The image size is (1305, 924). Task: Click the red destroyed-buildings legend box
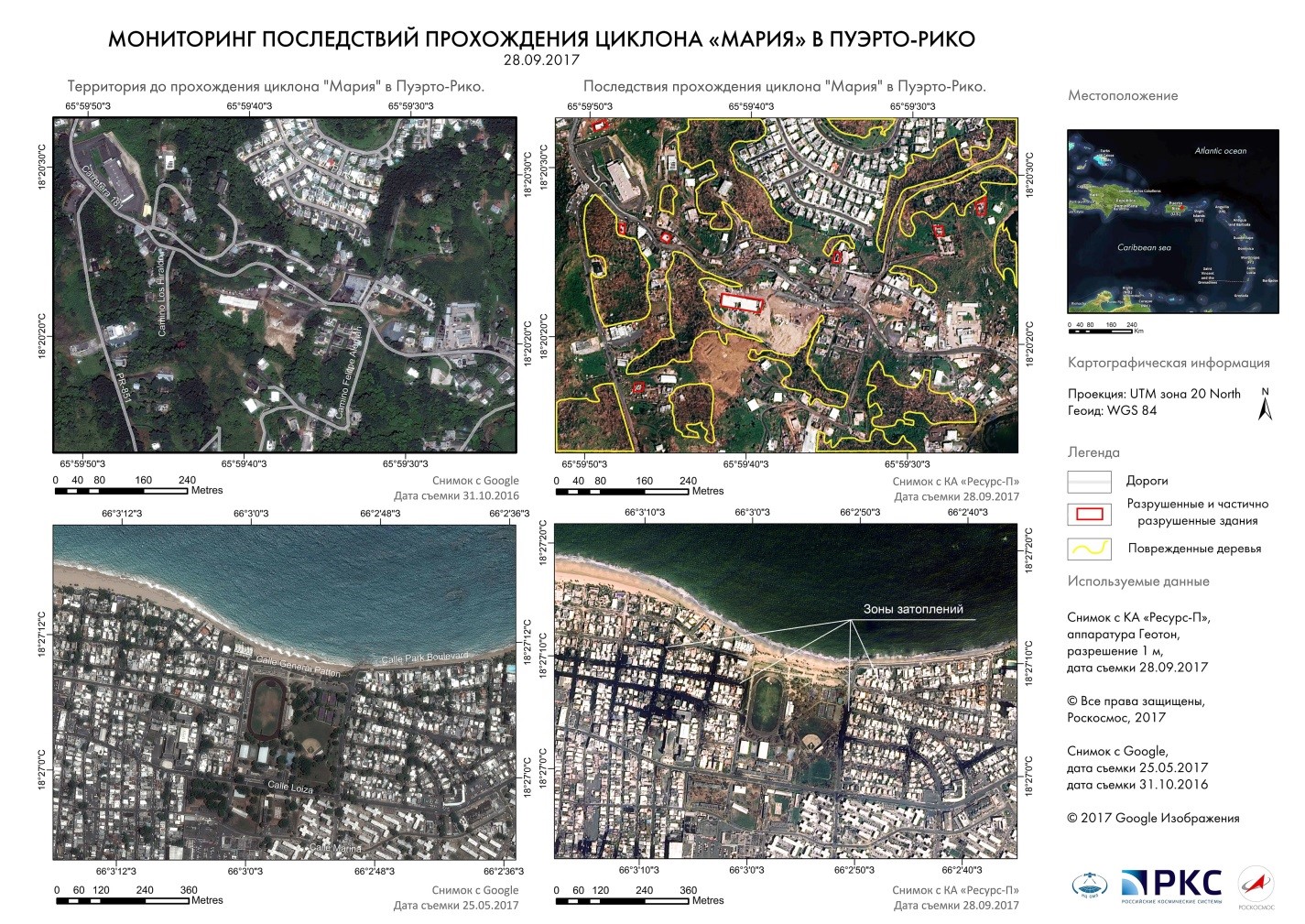(1089, 513)
